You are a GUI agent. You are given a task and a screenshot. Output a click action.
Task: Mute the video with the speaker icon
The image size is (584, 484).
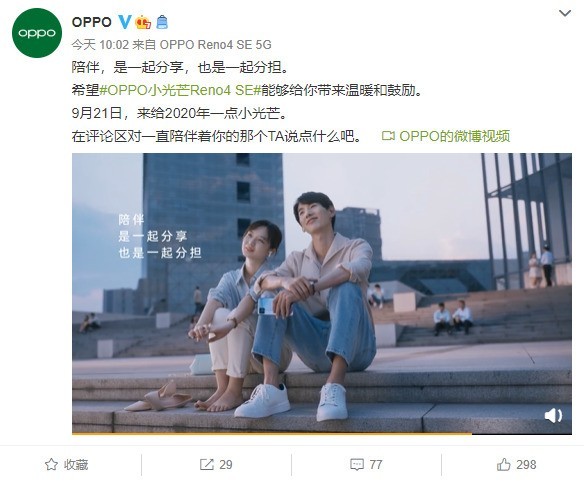[x=553, y=415]
